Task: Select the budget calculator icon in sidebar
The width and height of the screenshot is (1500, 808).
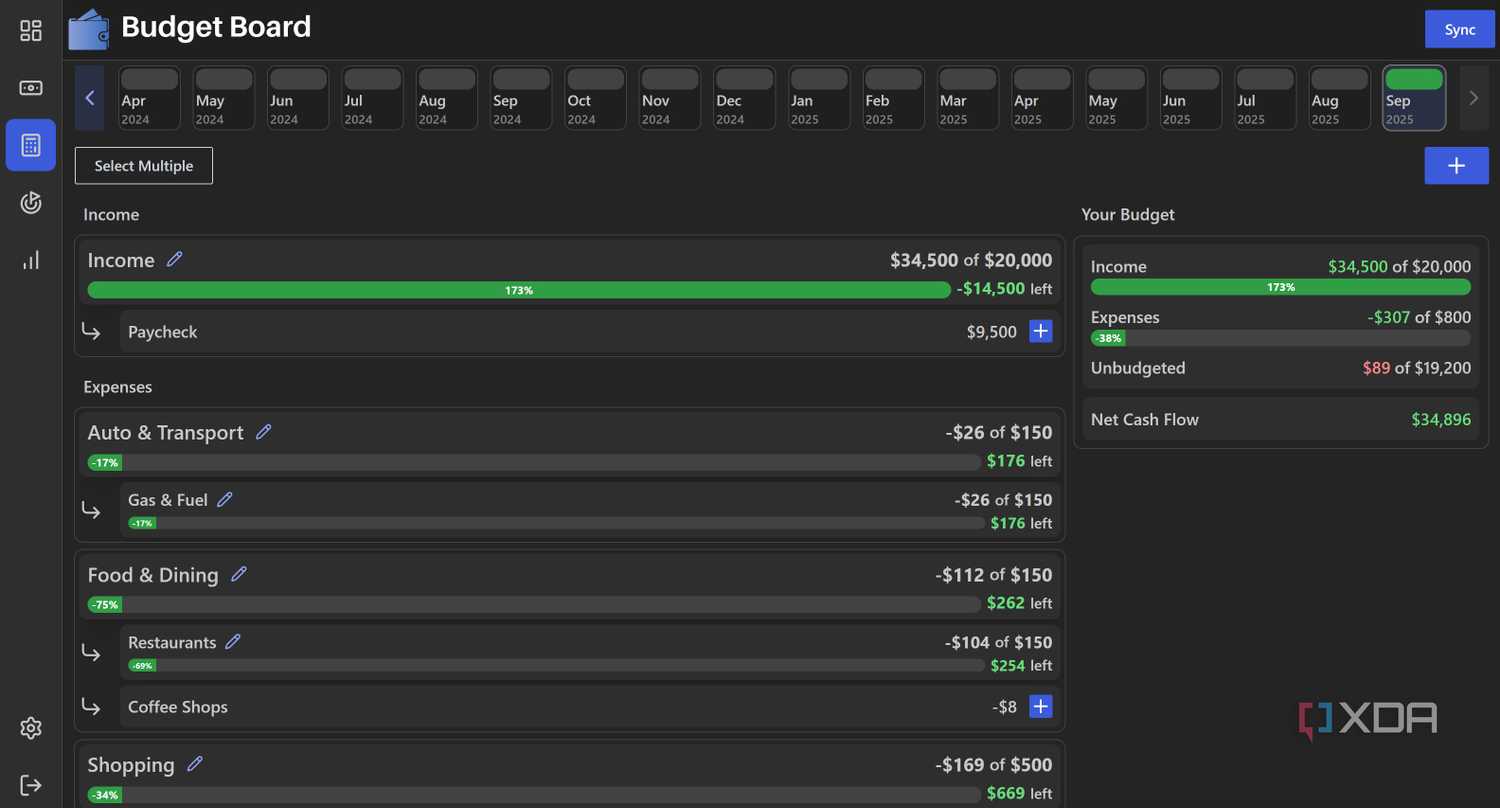Action: (31, 145)
